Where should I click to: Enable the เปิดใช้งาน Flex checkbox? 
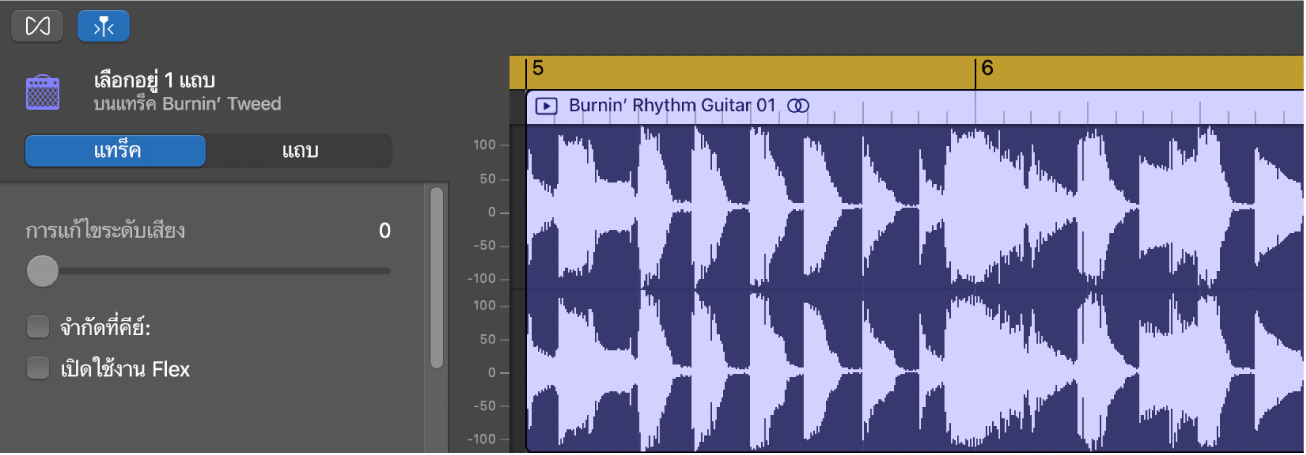point(38,369)
